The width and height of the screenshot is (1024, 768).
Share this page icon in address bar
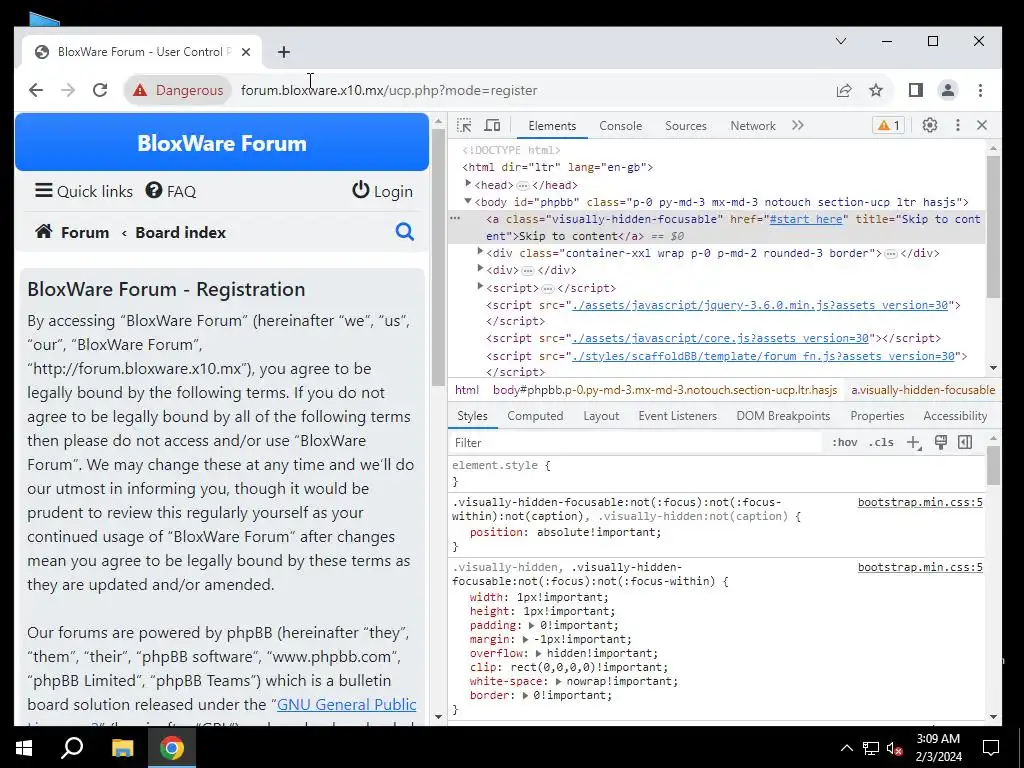844,90
